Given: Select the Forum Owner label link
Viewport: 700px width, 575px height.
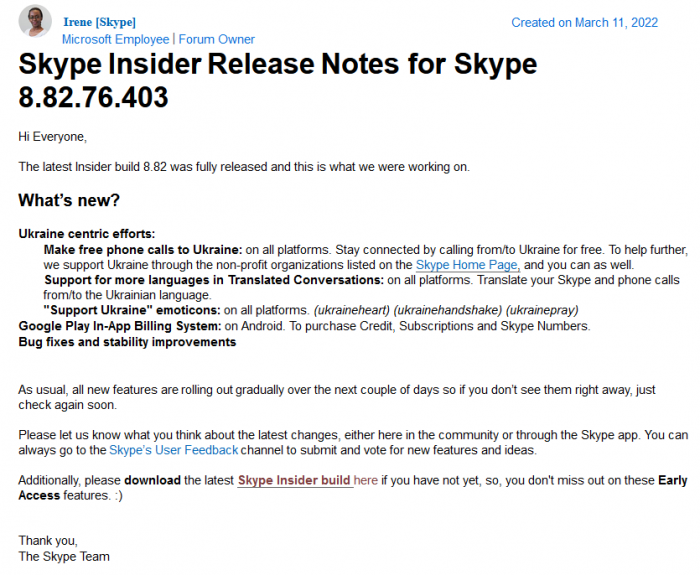Looking at the screenshot, I should [216, 39].
